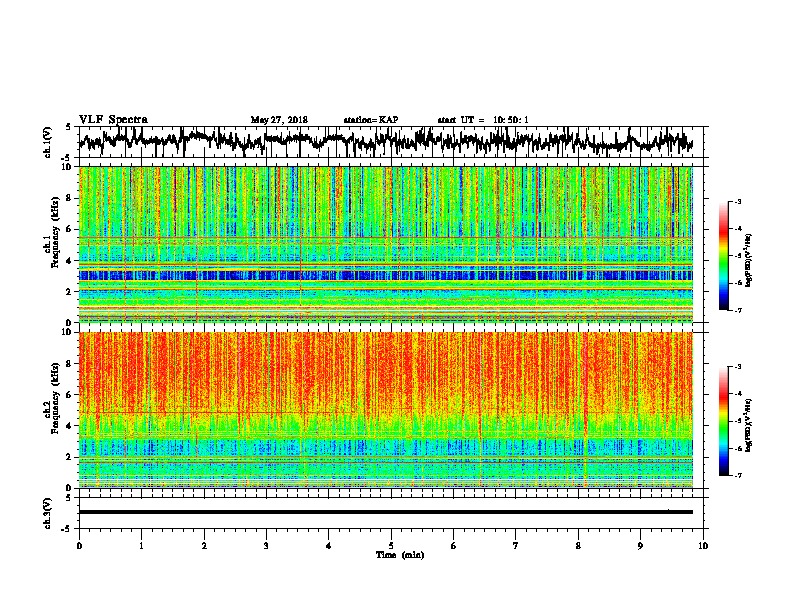
Task: Click the time axis tick label 8
Action: pyautogui.click(x=578, y=546)
